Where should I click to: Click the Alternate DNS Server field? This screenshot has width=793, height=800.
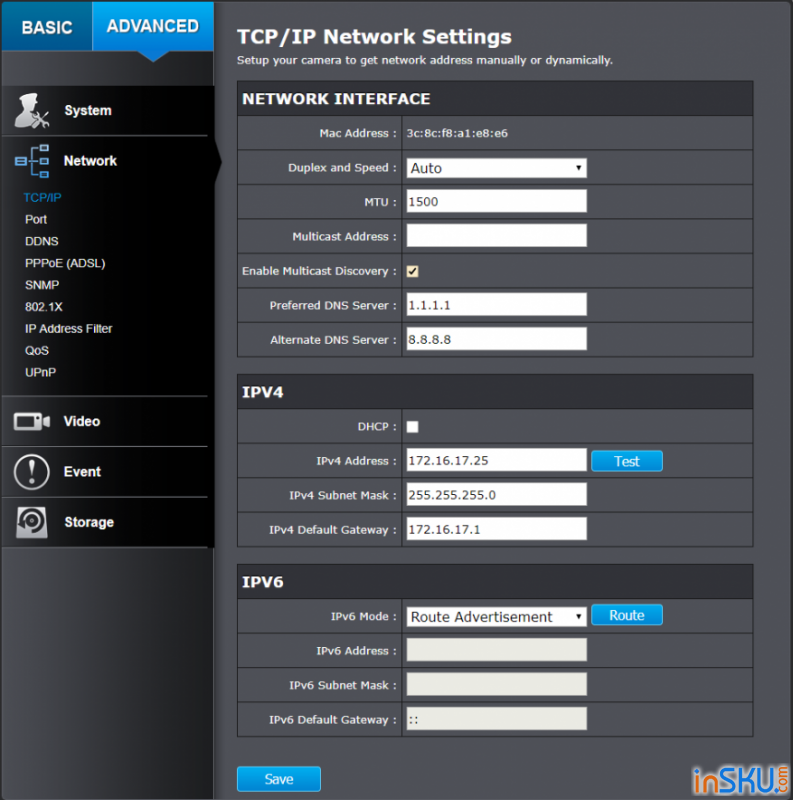pyautogui.click(x=497, y=339)
